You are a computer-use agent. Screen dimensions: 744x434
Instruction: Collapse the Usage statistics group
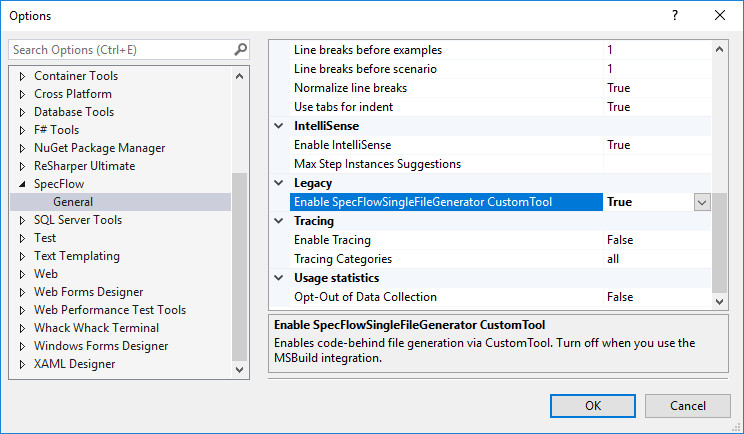(x=279, y=278)
